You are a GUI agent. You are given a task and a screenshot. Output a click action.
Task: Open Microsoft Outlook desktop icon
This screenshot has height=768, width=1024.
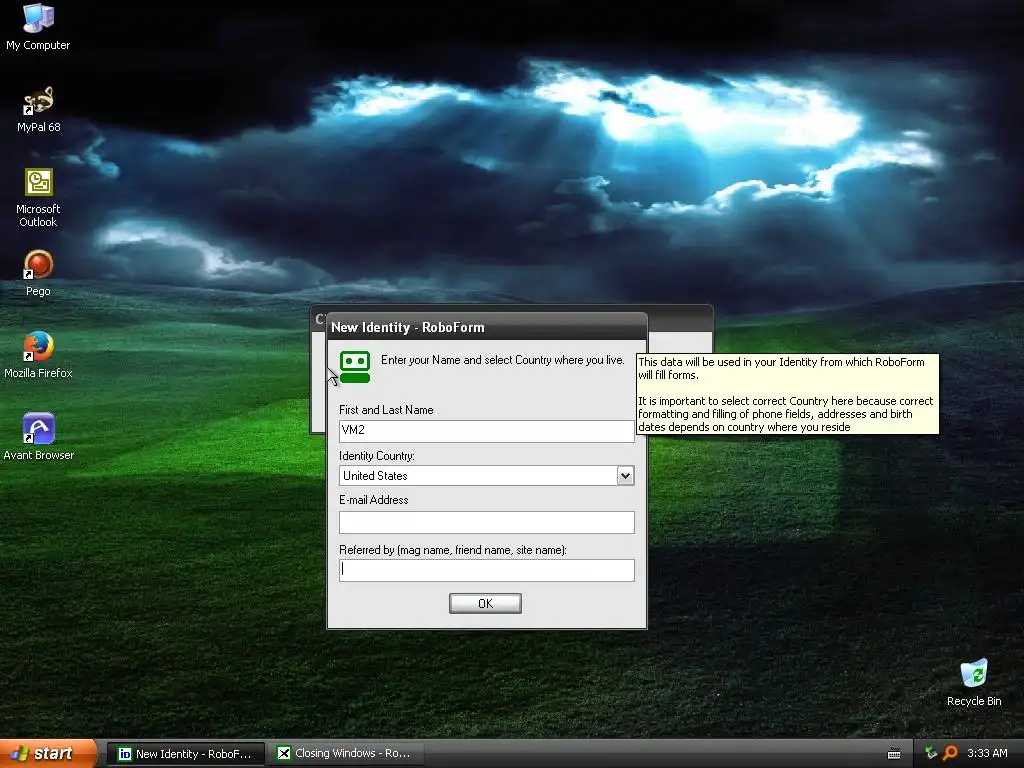38,197
